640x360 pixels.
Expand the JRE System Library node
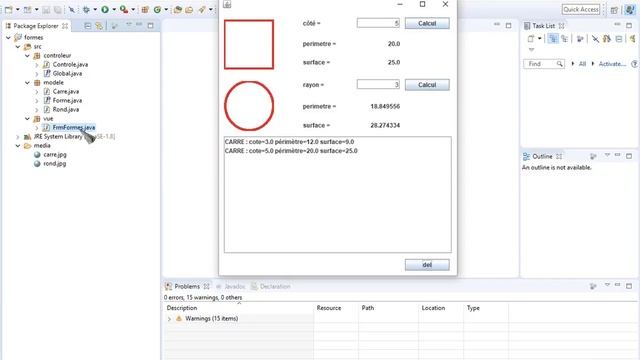(18, 137)
